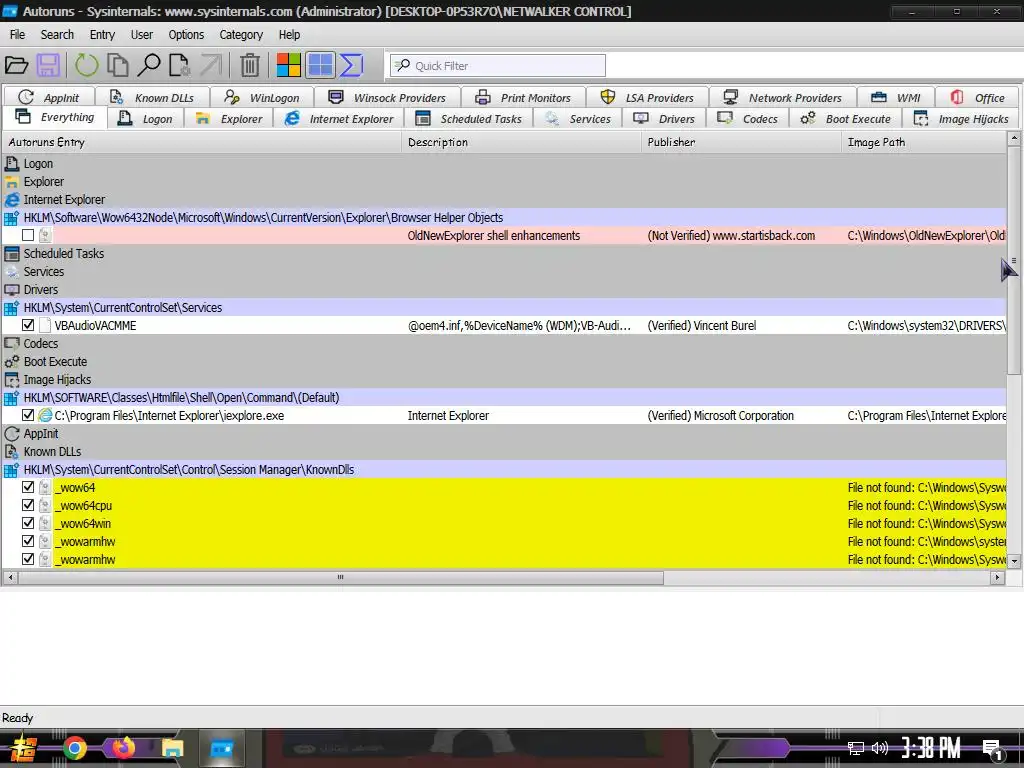This screenshot has height=768, width=1024.
Task: Switch to the WMI tab
Action: pos(896,97)
